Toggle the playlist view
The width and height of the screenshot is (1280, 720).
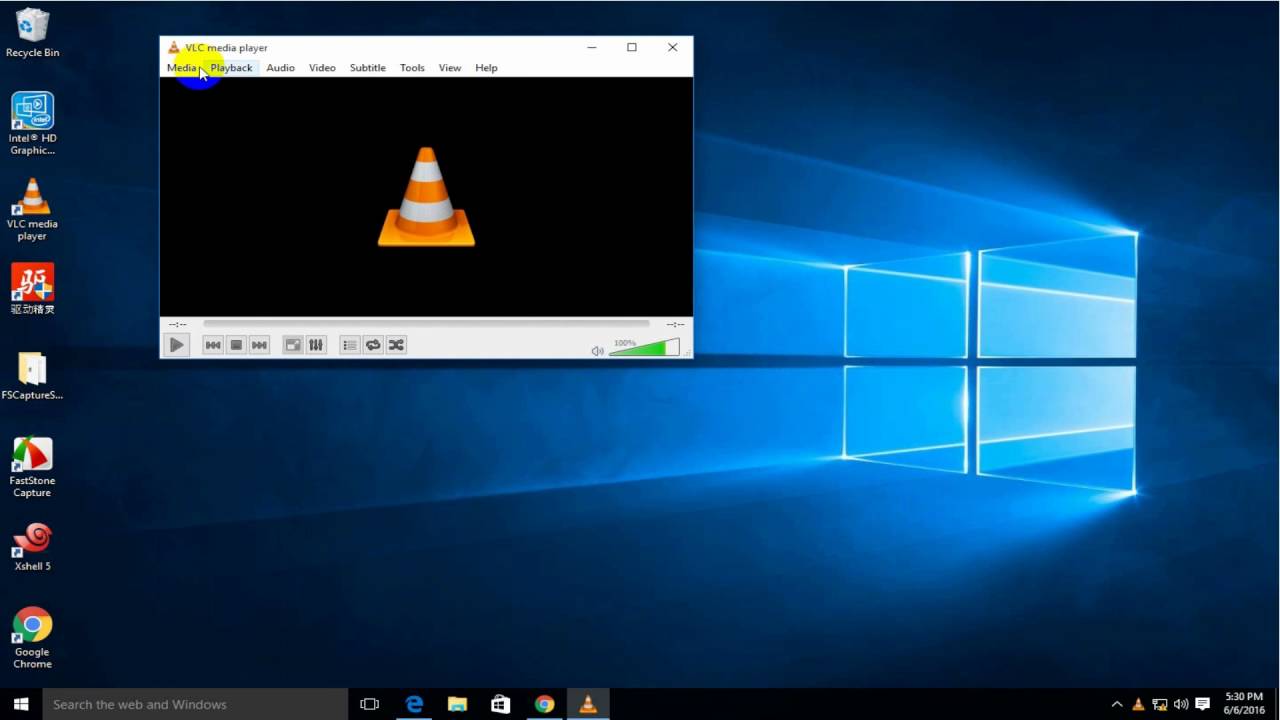350,345
